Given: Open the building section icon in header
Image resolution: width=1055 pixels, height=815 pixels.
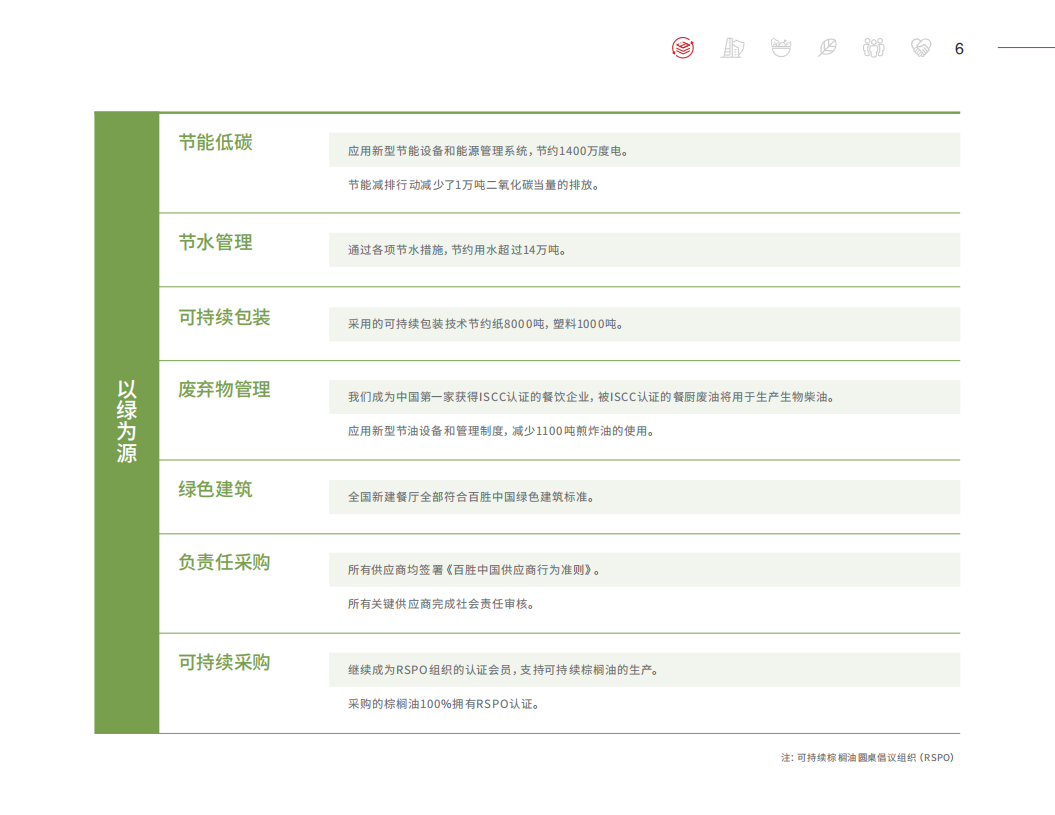Looking at the screenshot, I should point(731,47).
